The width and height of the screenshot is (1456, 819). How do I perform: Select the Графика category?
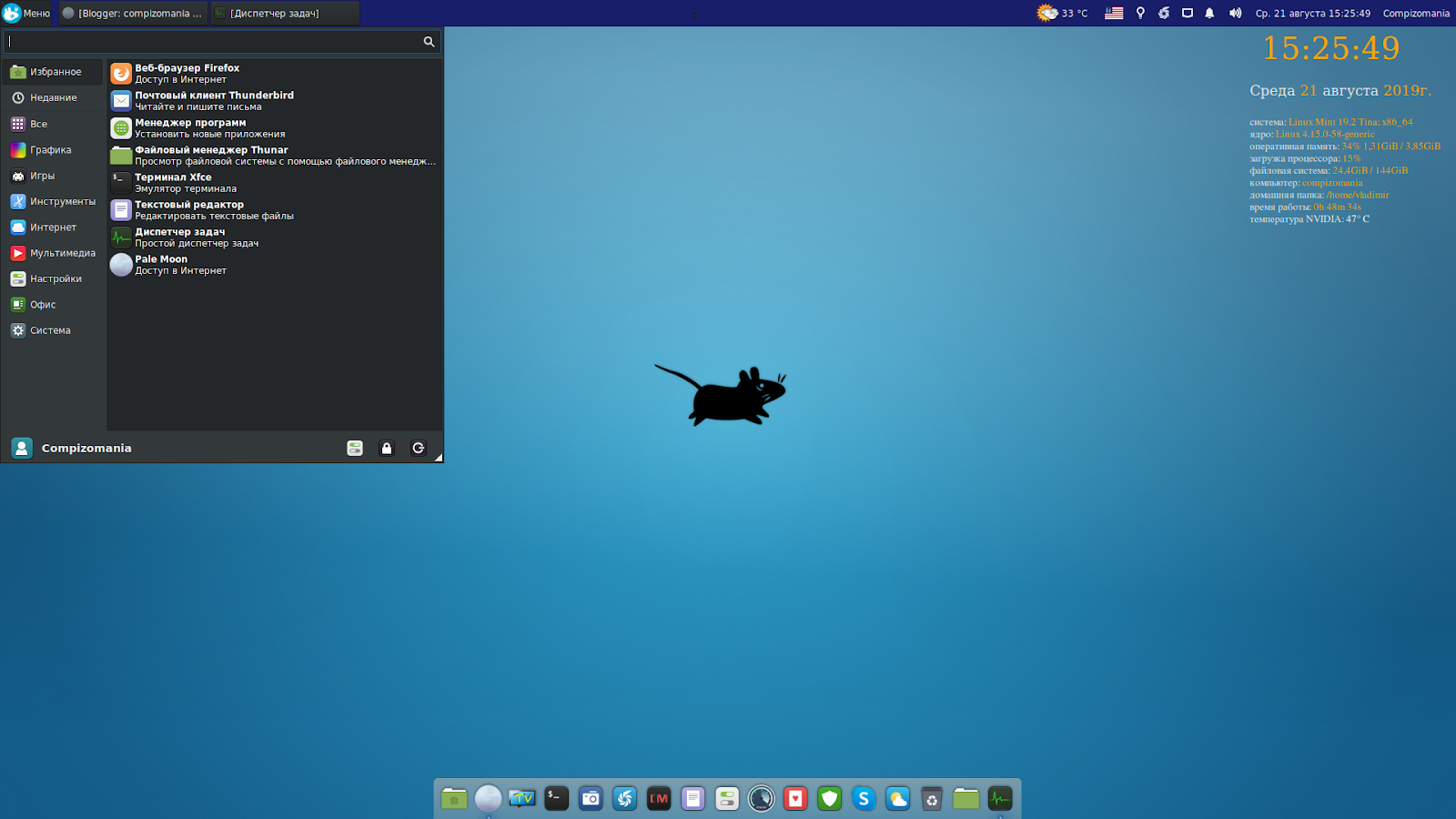point(53,150)
